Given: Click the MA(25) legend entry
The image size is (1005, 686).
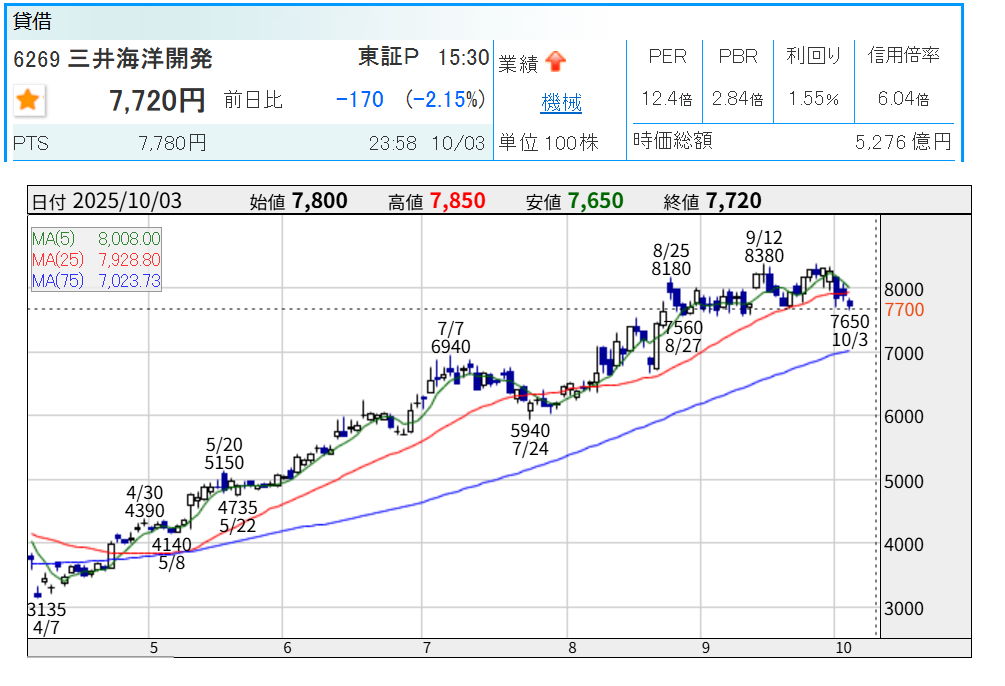Looking at the screenshot, I should point(96,260).
